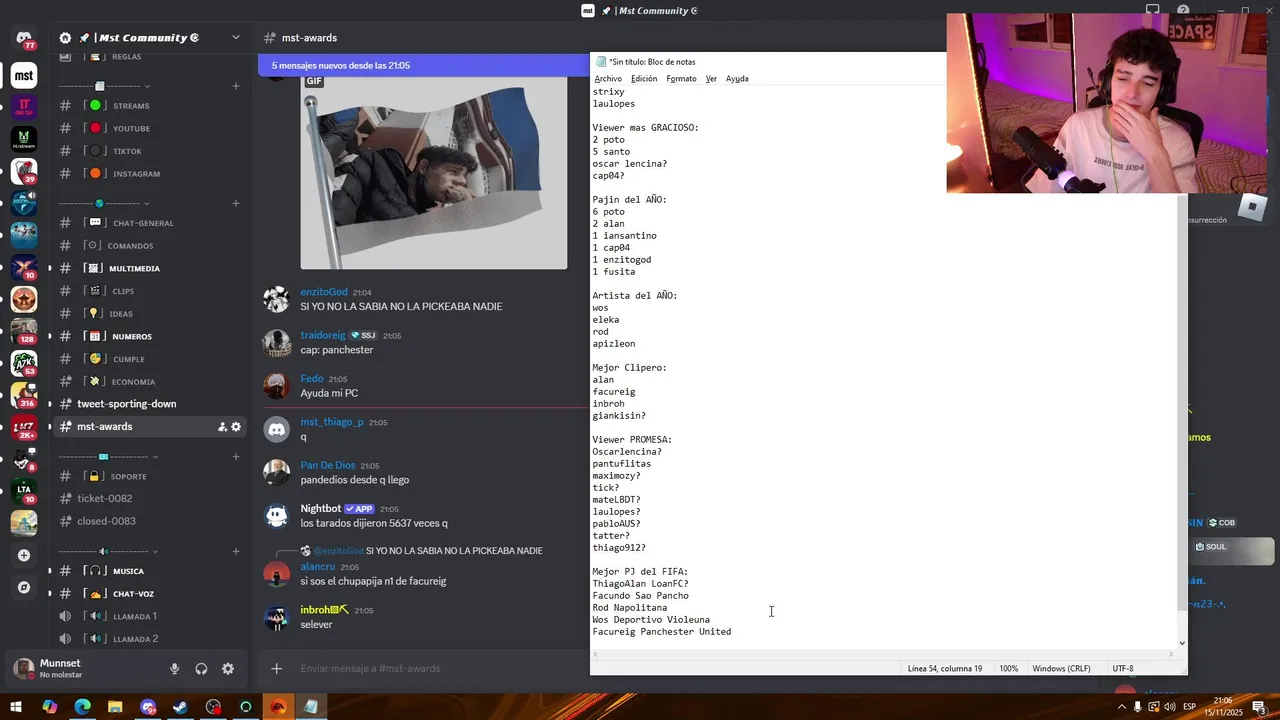Open Notepad from the taskbar
Viewport: 1280px width, 720px height.
311,707
